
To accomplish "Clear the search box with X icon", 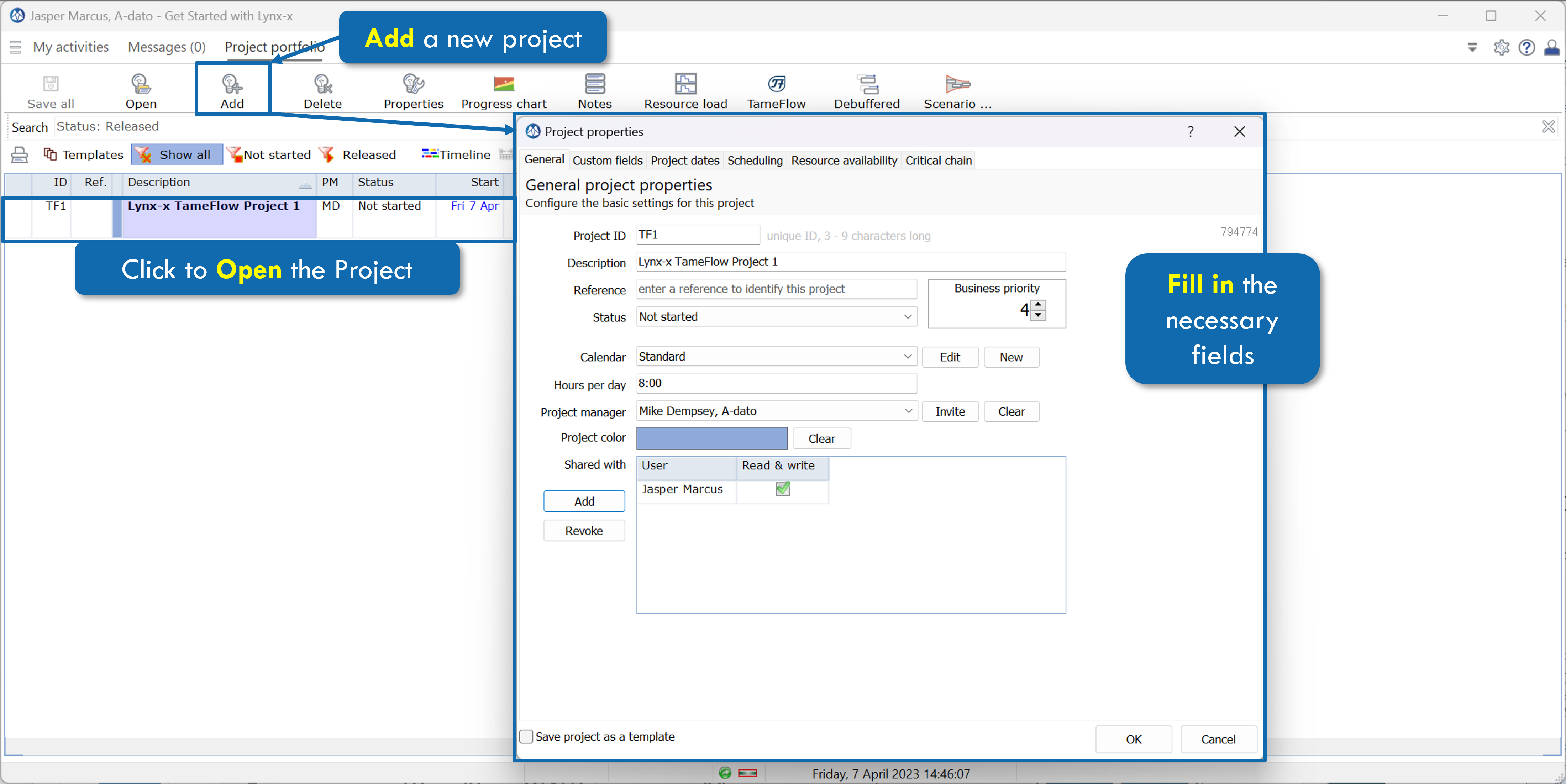I will 1548,126.
